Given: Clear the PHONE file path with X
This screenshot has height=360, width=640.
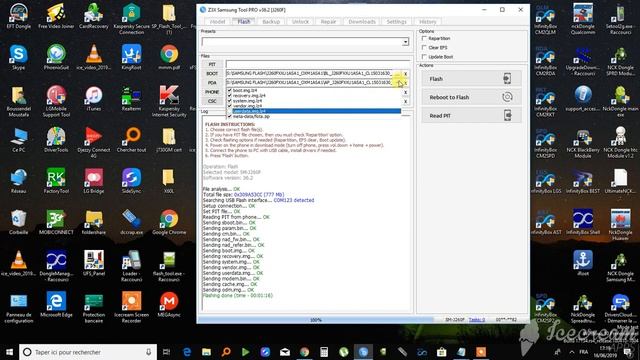Looking at the screenshot, I should (405, 92).
